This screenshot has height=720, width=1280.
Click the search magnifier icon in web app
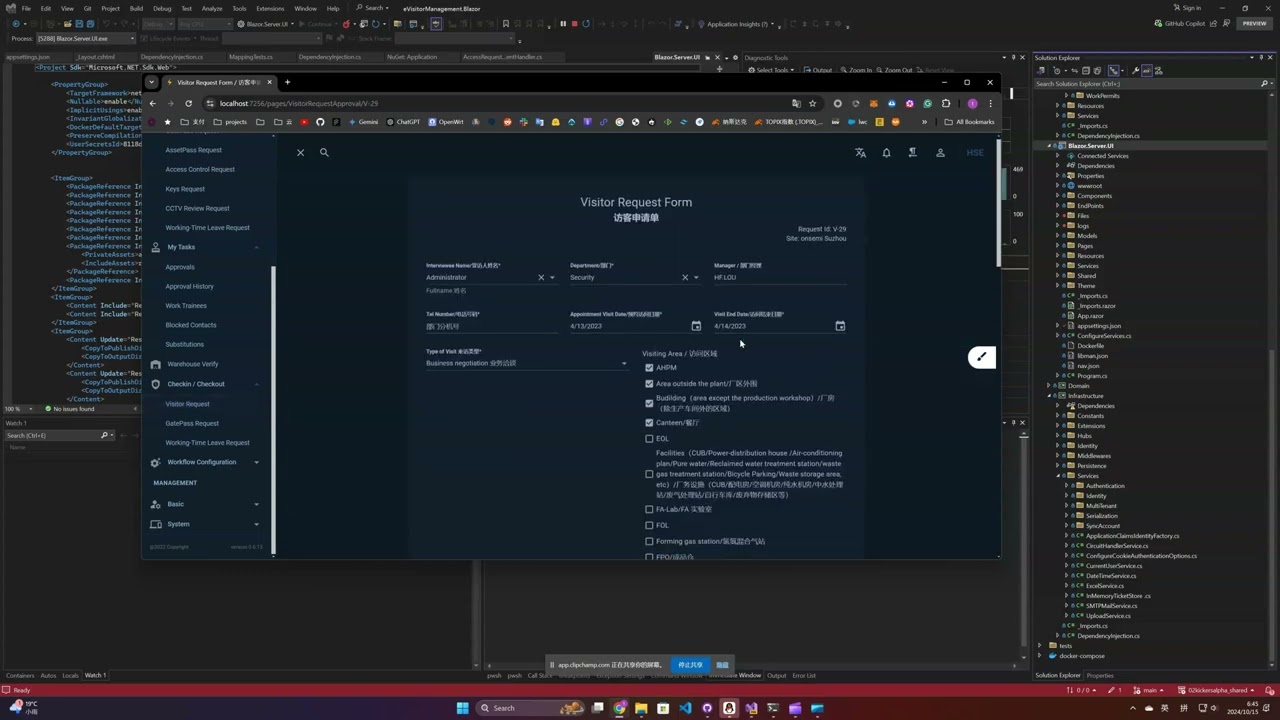click(324, 152)
